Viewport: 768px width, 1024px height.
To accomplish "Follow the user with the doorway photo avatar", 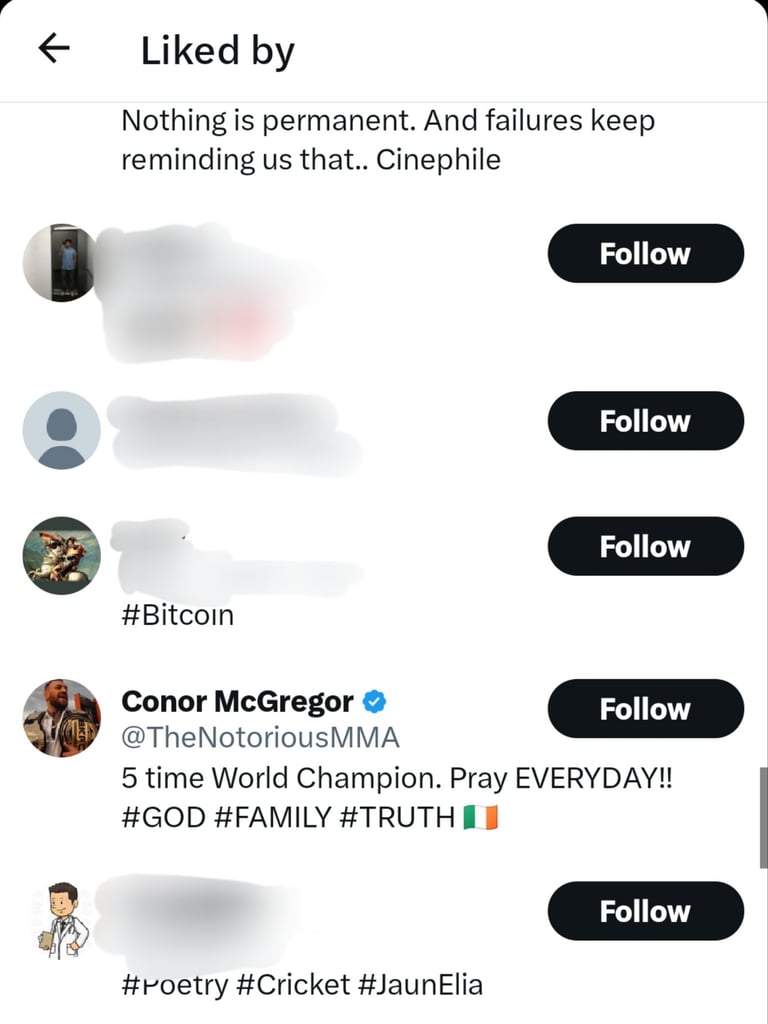I will coord(645,253).
